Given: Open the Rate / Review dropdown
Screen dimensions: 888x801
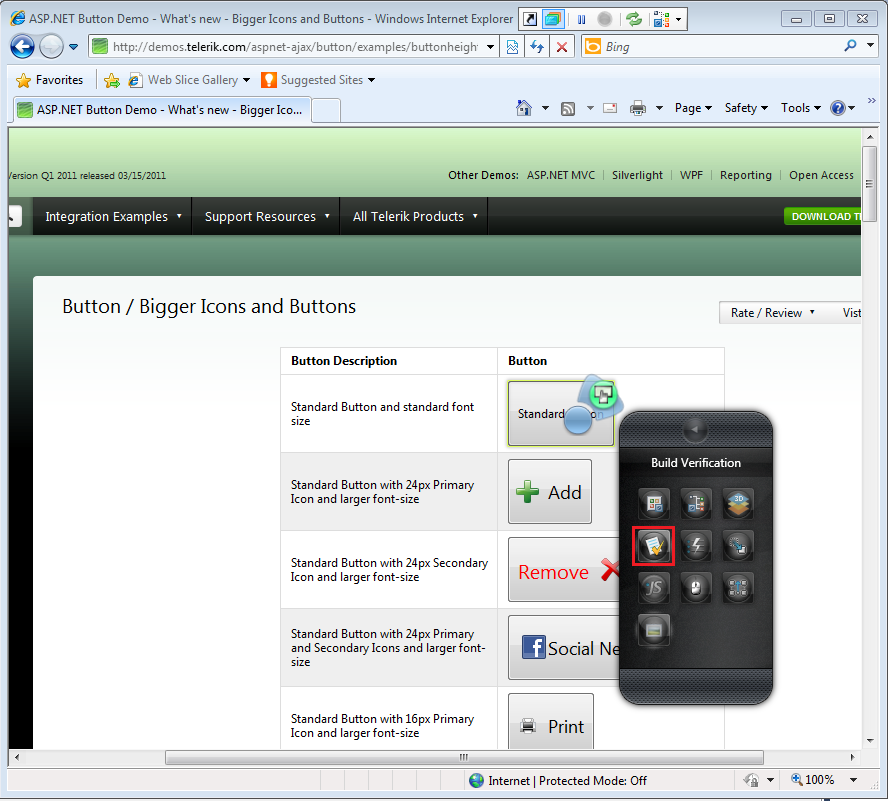Looking at the screenshot, I should click(772, 313).
